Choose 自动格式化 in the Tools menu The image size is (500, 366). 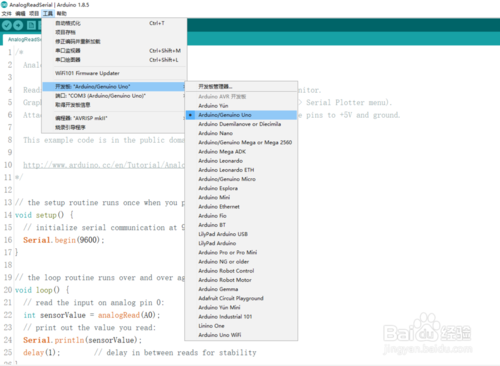click(x=114, y=23)
